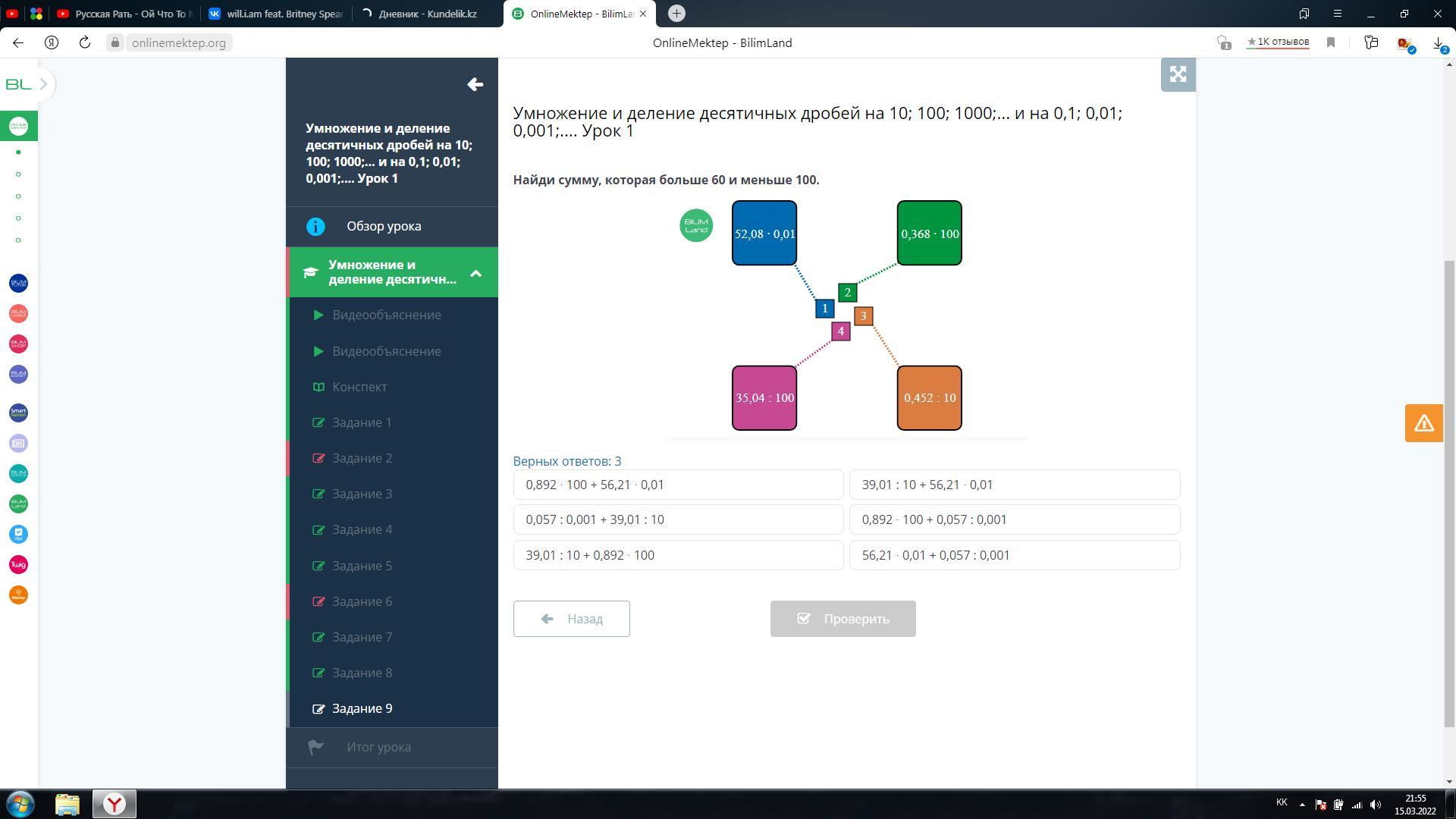
Task: Click the orange warning triangle icon
Action: point(1423,423)
